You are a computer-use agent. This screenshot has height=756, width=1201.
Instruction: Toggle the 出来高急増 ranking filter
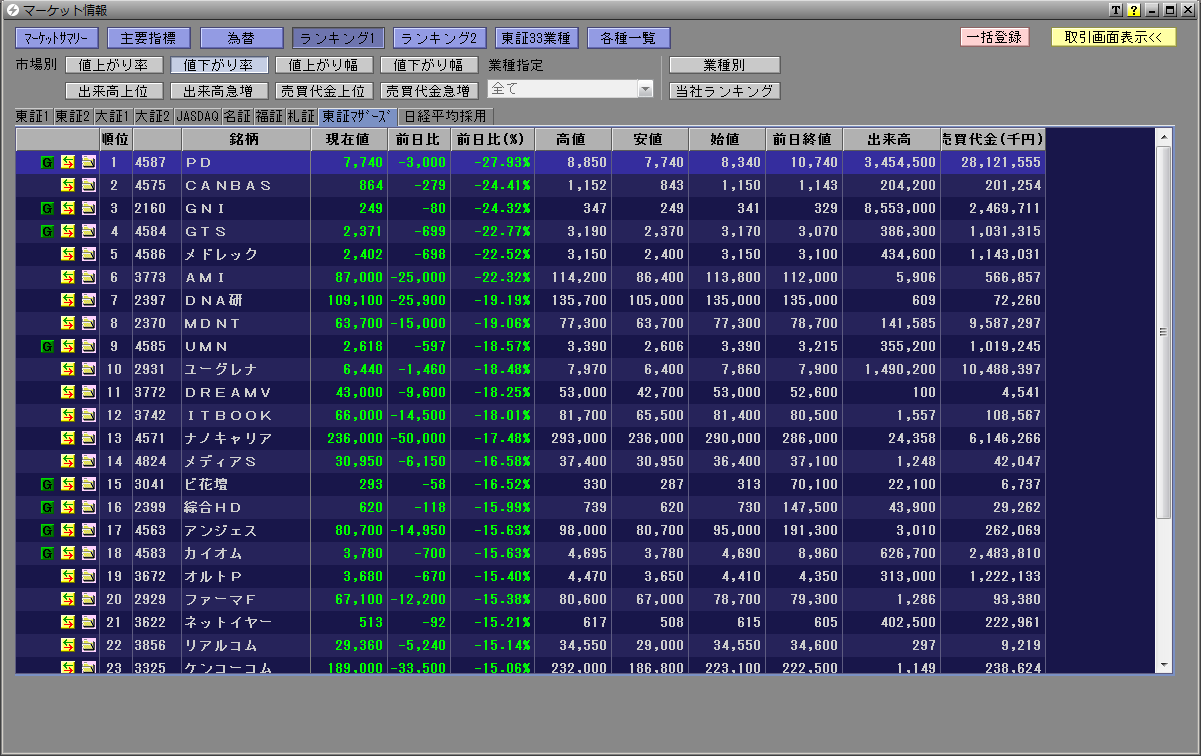219,91
